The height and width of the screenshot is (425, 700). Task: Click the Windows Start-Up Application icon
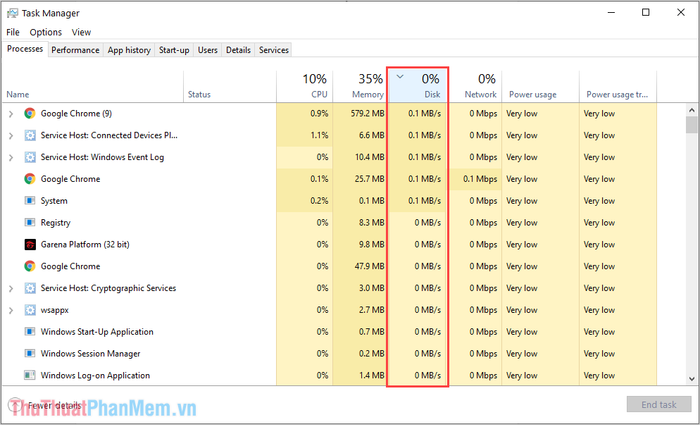[30, 332]
